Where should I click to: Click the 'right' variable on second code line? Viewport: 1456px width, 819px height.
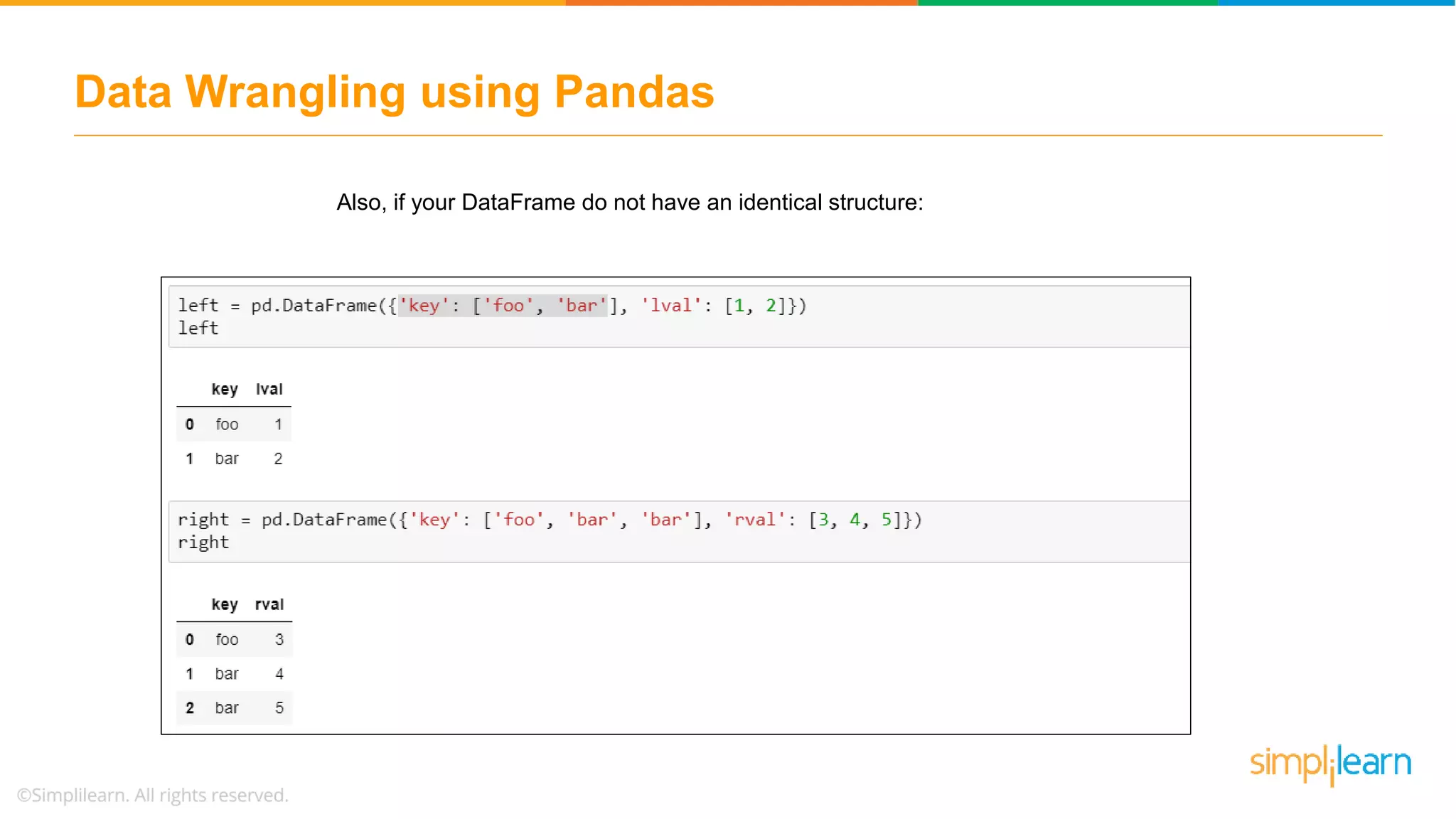point(203,542)
